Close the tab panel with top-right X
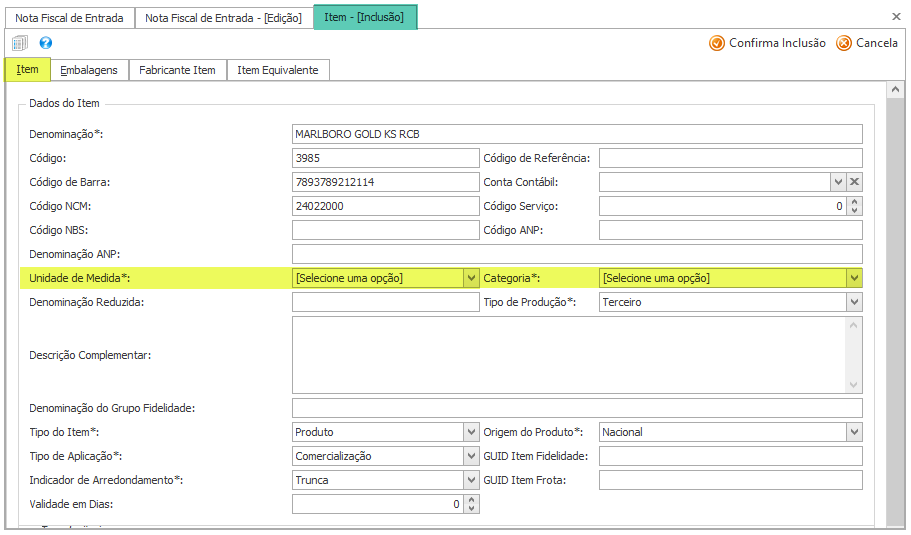 [895, 17]
